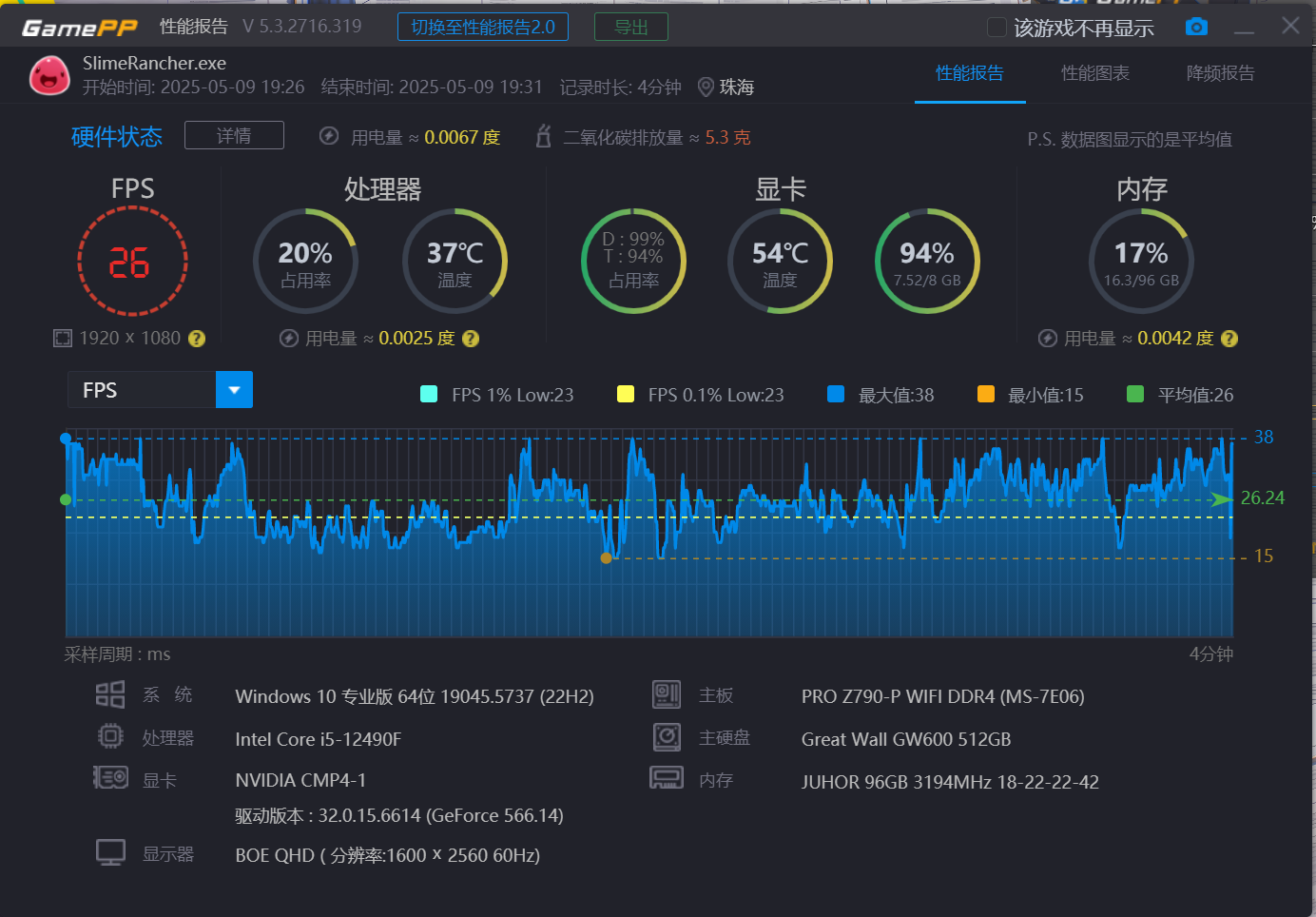Viewport: 1316px width, 917px height.
Task: Click the 17% memory usage gauge
Action: pyautogui.click(x=1141, y=262)
